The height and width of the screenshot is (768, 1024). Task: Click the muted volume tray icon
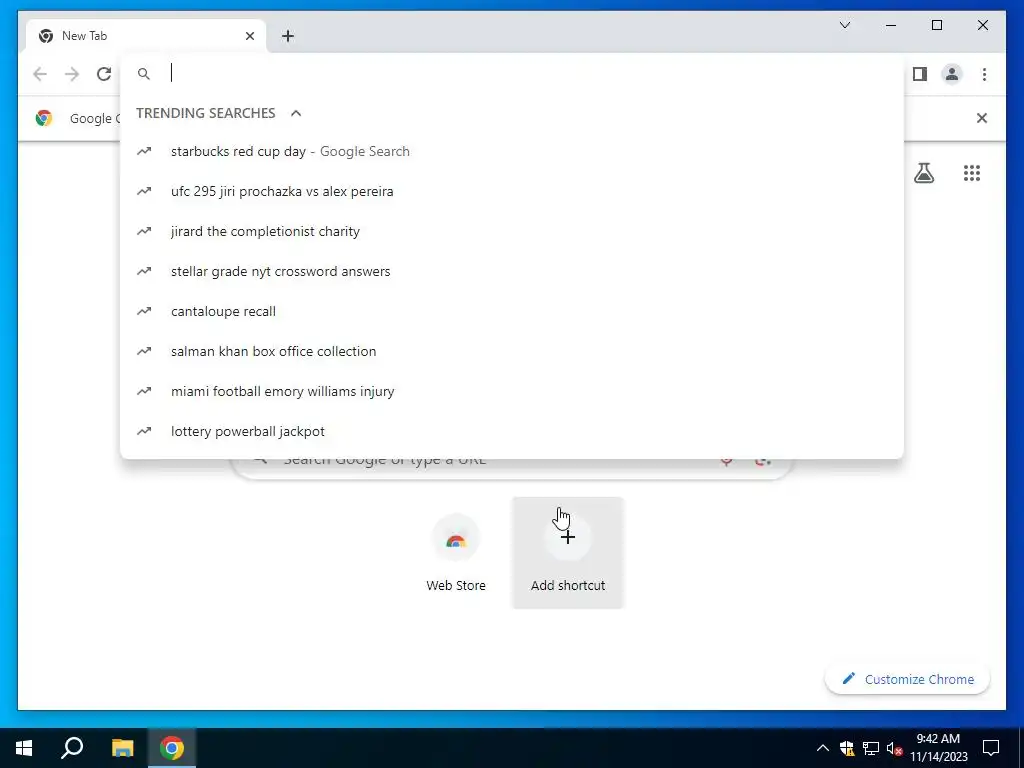894,748
